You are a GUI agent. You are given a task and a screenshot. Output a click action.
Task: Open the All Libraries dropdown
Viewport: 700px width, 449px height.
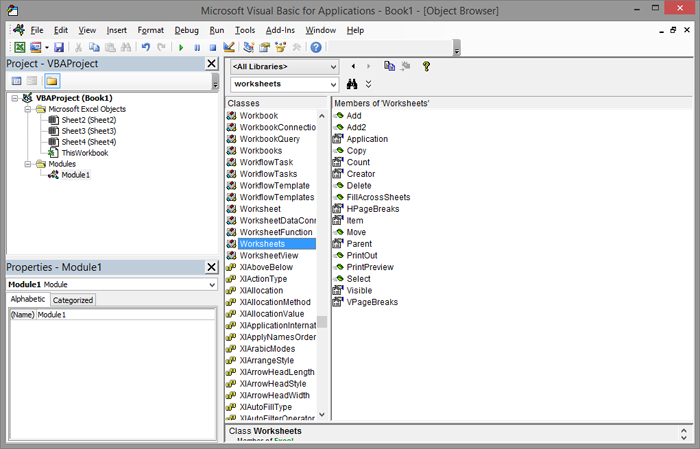(333, 67)
